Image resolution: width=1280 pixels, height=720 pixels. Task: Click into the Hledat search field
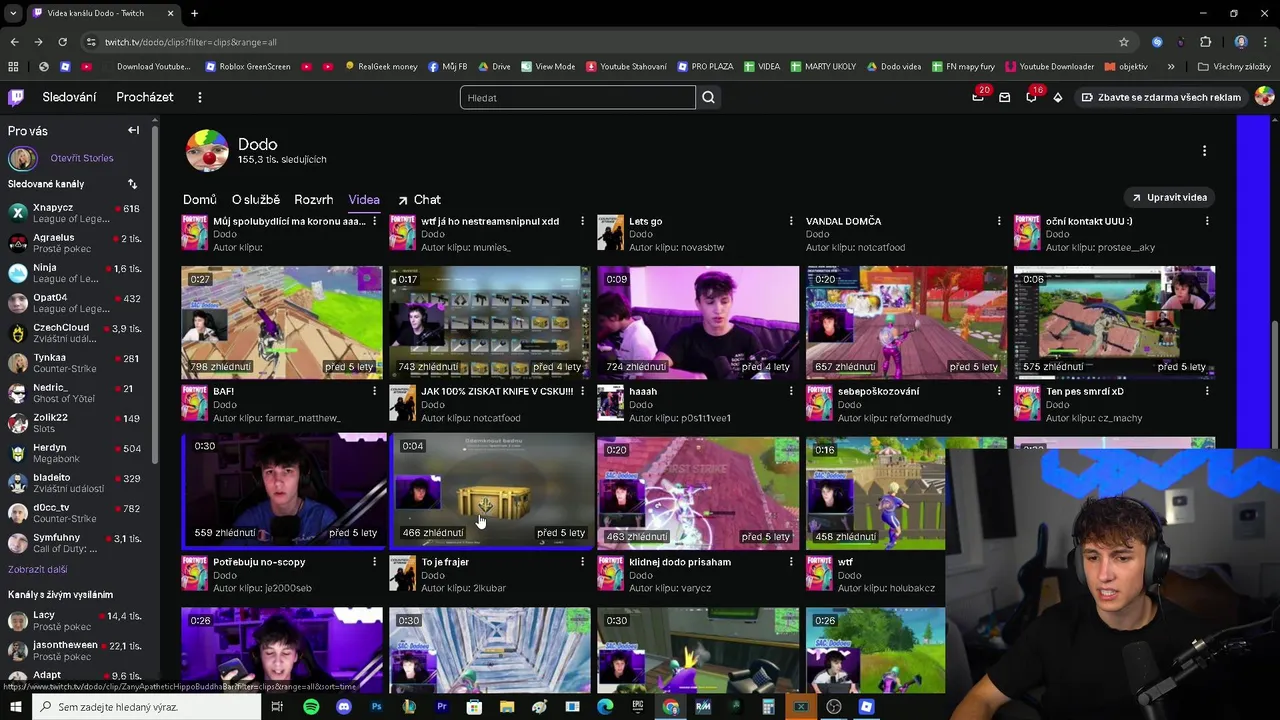click(578, 97)
